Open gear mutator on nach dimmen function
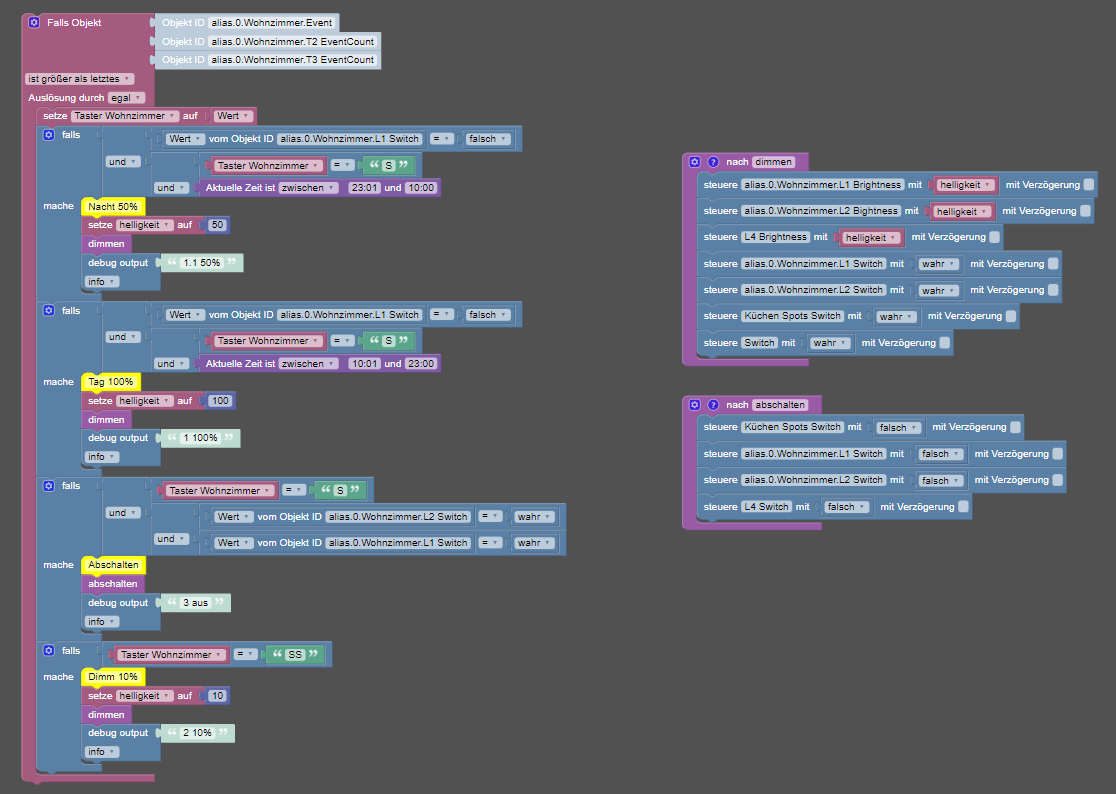 coord(695,162)
